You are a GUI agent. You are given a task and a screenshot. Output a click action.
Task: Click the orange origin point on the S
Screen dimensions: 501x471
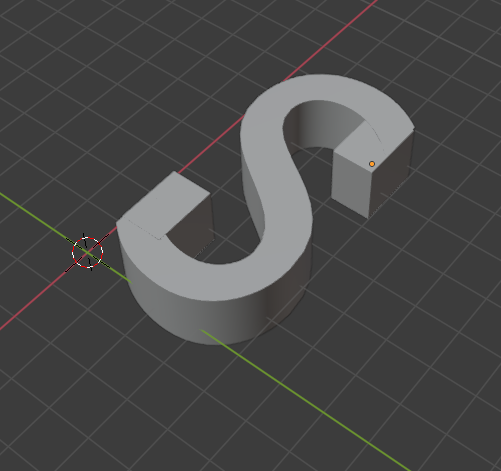372,164
